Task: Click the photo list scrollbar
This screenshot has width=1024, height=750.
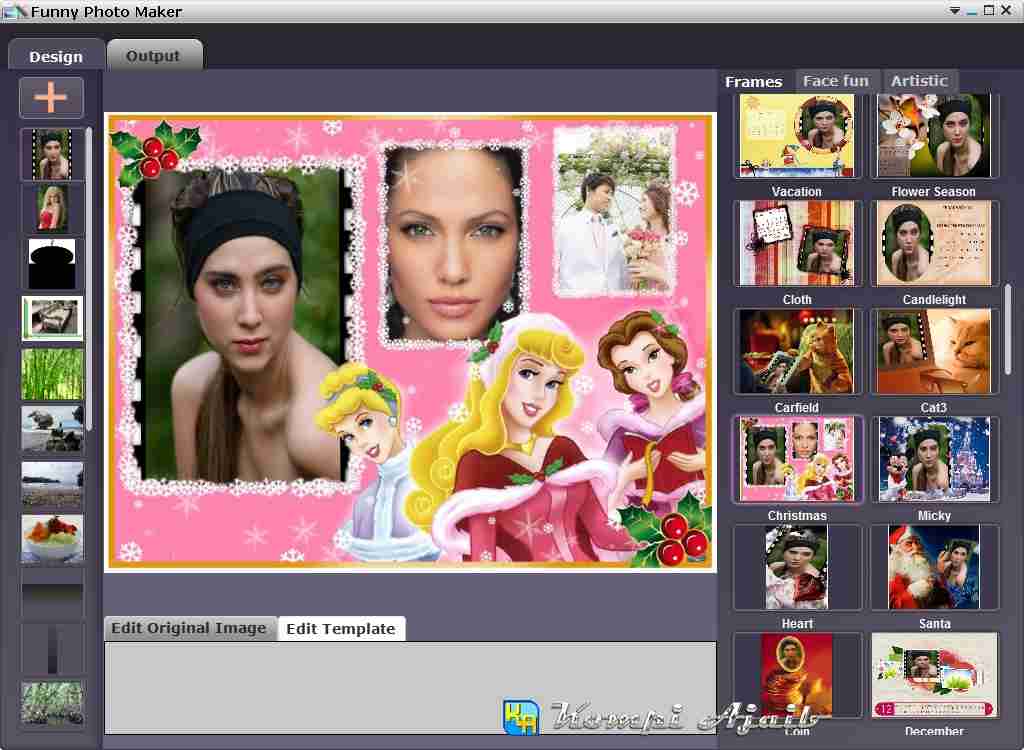Action: [89, 279]
